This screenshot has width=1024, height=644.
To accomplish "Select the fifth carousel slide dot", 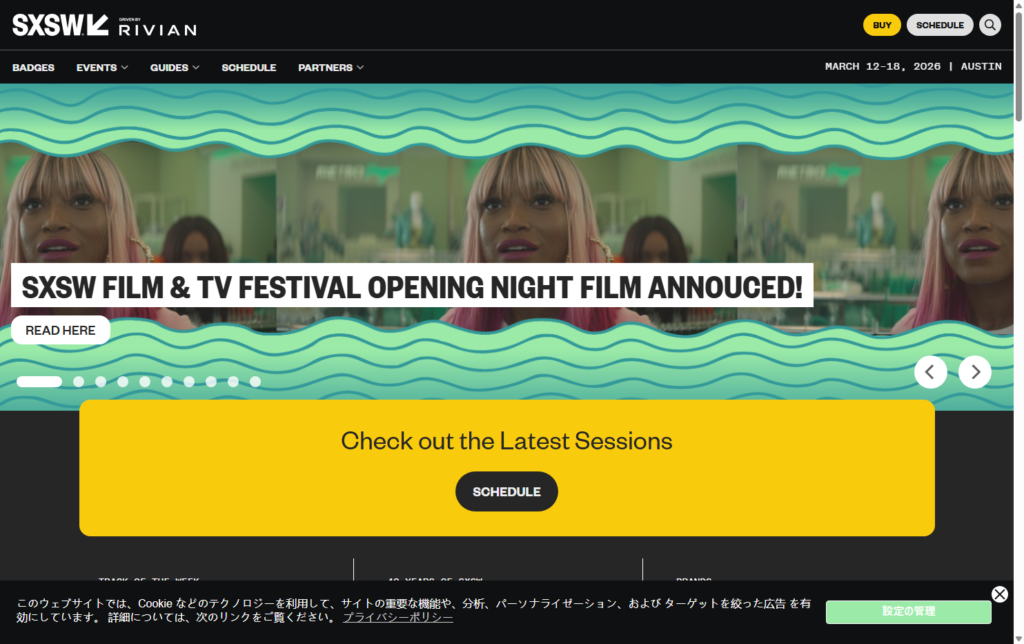I will [x=145, y=381].
